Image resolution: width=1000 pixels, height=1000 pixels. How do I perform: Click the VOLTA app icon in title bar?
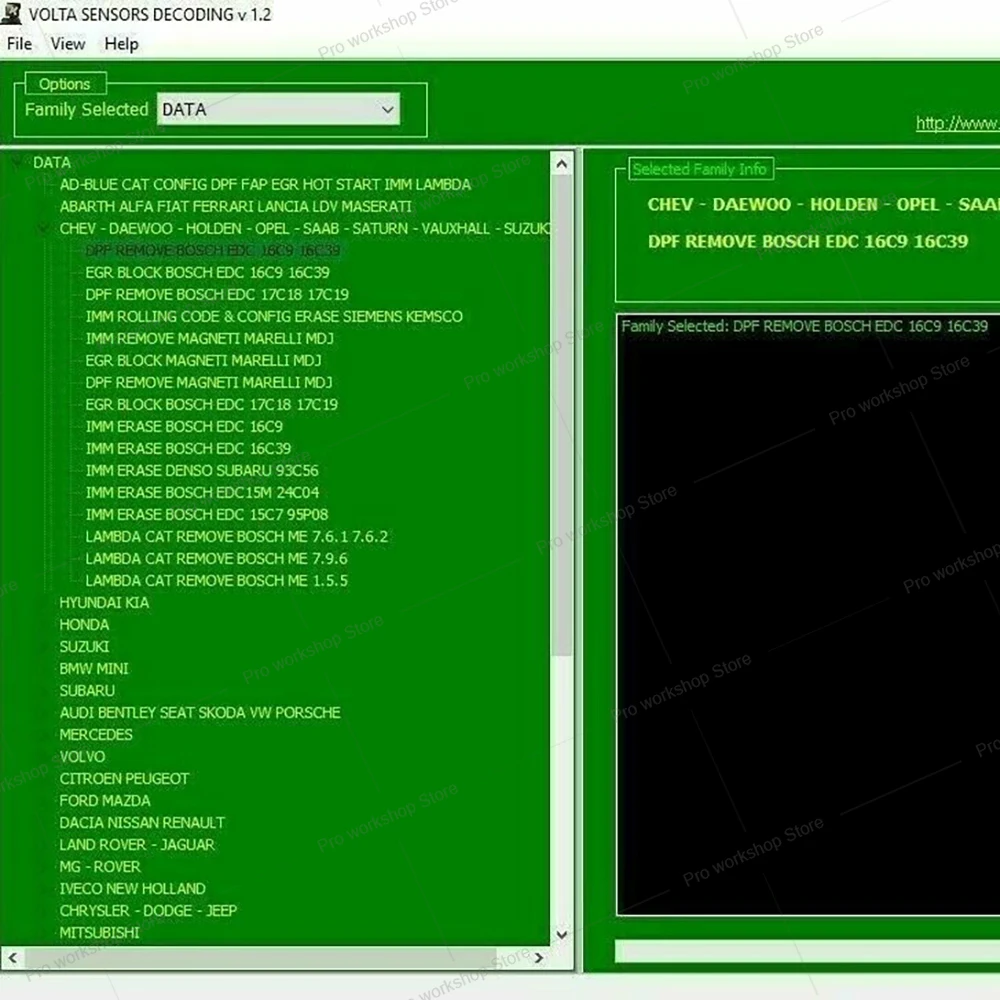coord(11,13)
